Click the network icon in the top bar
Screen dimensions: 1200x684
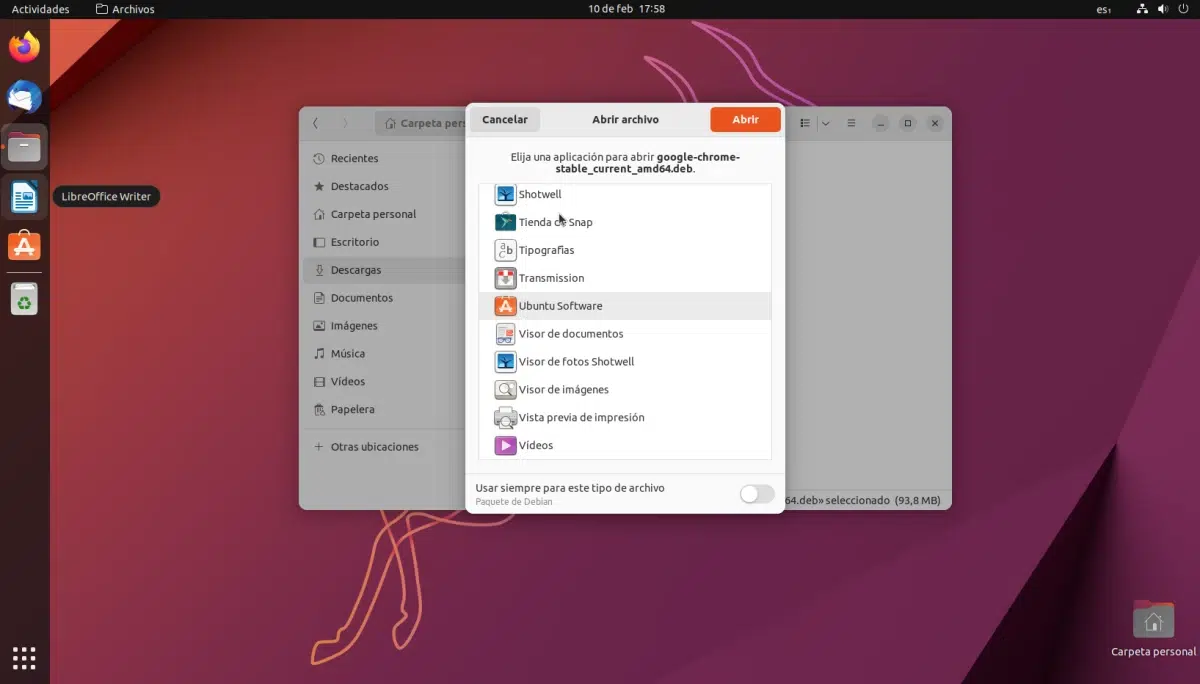[x=1143, y=9]
